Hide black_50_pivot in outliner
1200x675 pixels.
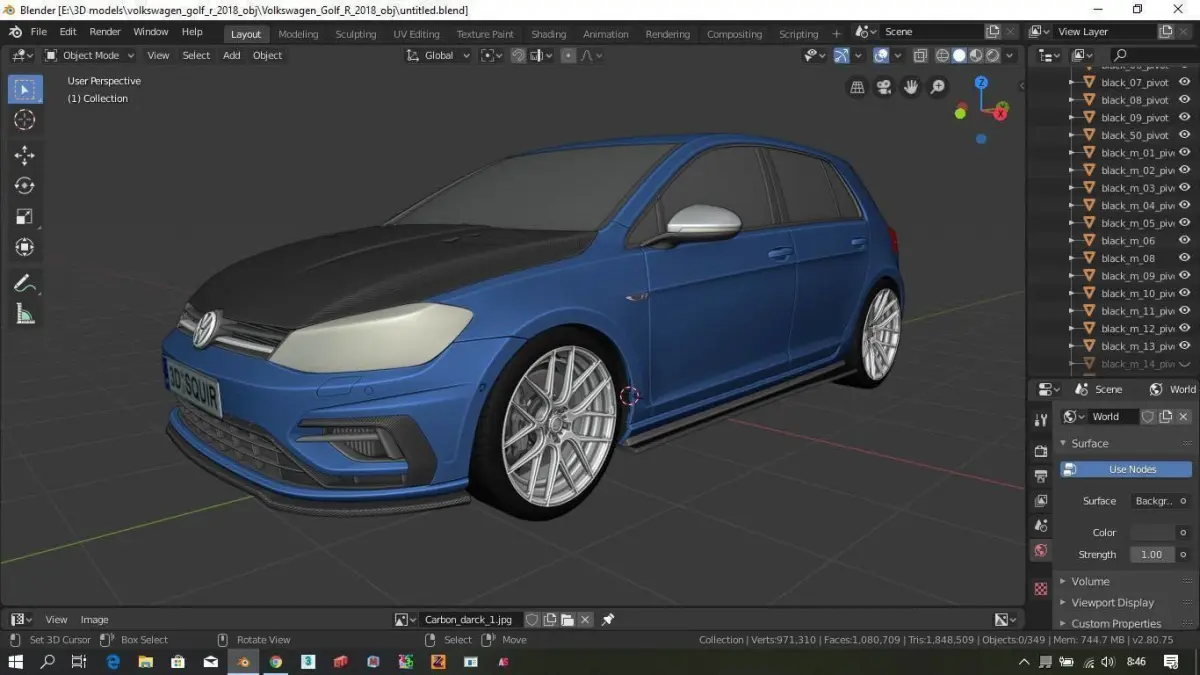pos(1184,135)
